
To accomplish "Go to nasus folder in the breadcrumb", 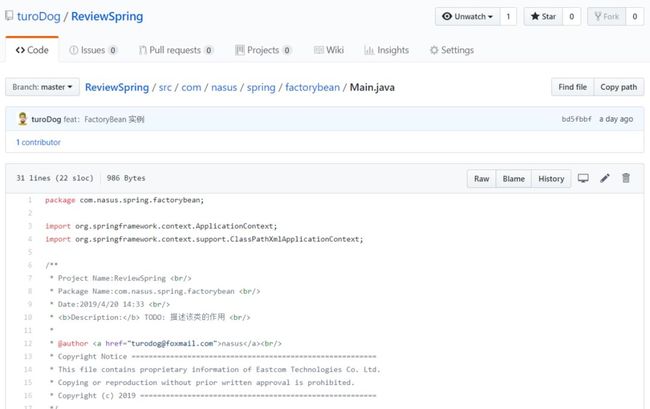I will pos(224,87).
